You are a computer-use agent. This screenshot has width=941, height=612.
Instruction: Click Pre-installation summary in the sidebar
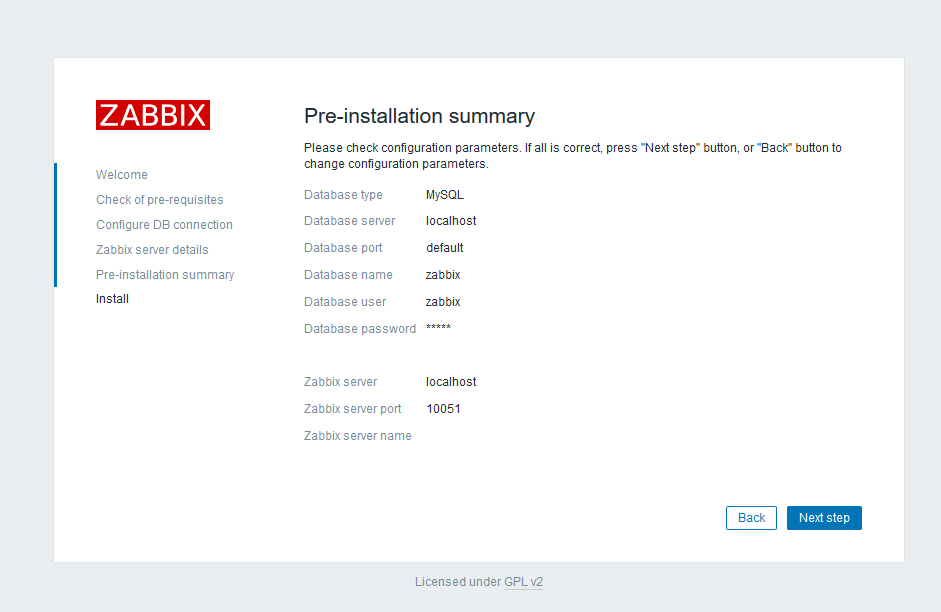click(x=165, y=275)
